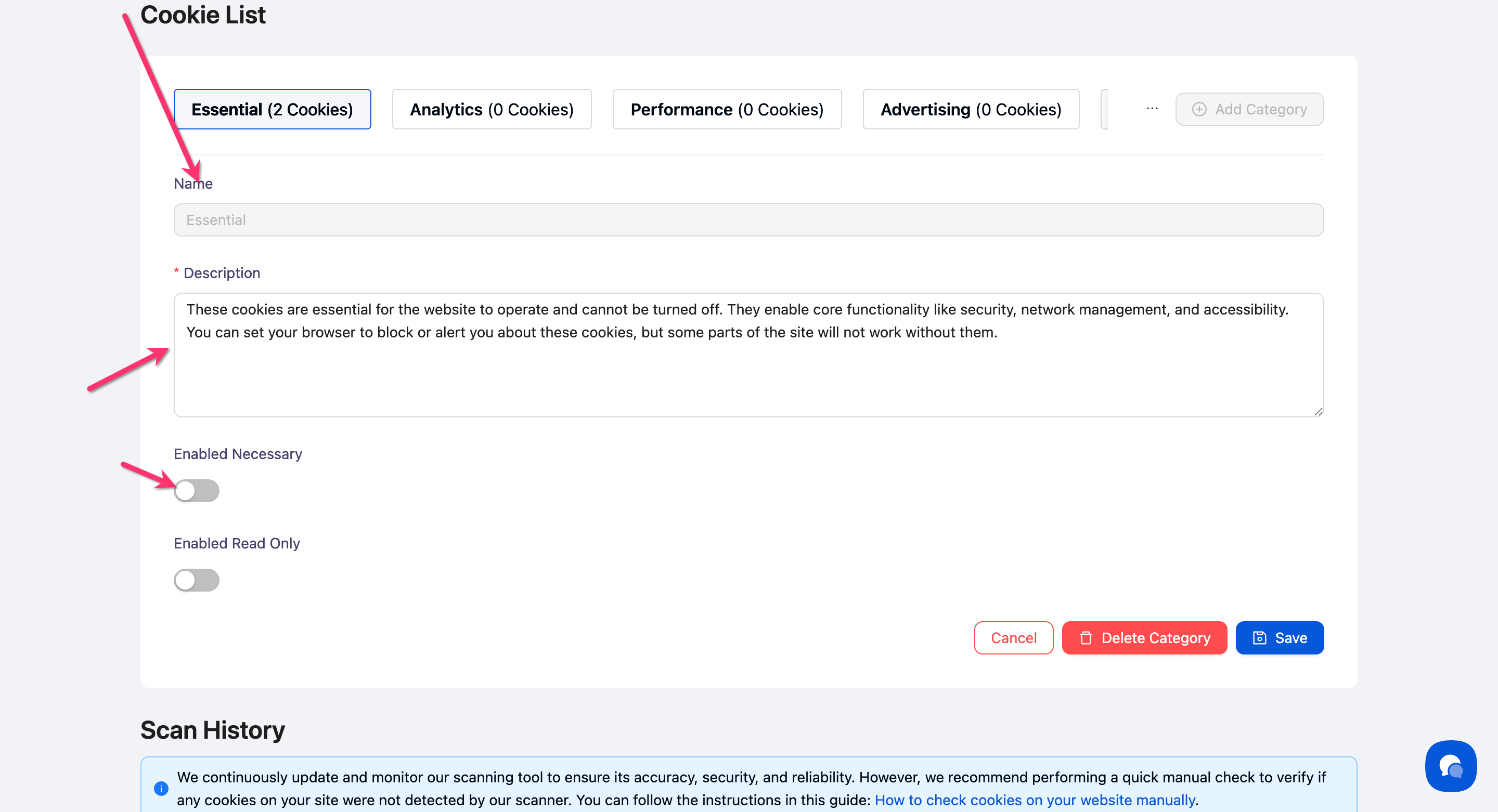1498x812 pixels.
Task: Switch to the Advertising (0 Cookies) tab
Action: click(971, 109)
